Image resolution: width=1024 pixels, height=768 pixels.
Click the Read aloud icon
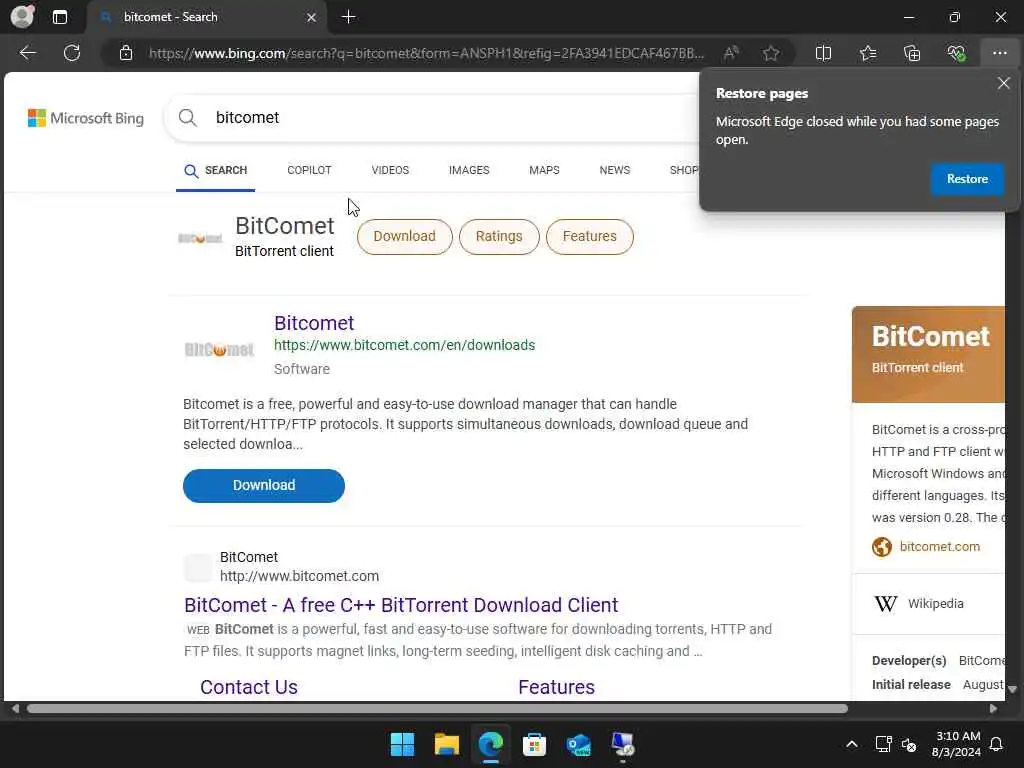point(731,53)
